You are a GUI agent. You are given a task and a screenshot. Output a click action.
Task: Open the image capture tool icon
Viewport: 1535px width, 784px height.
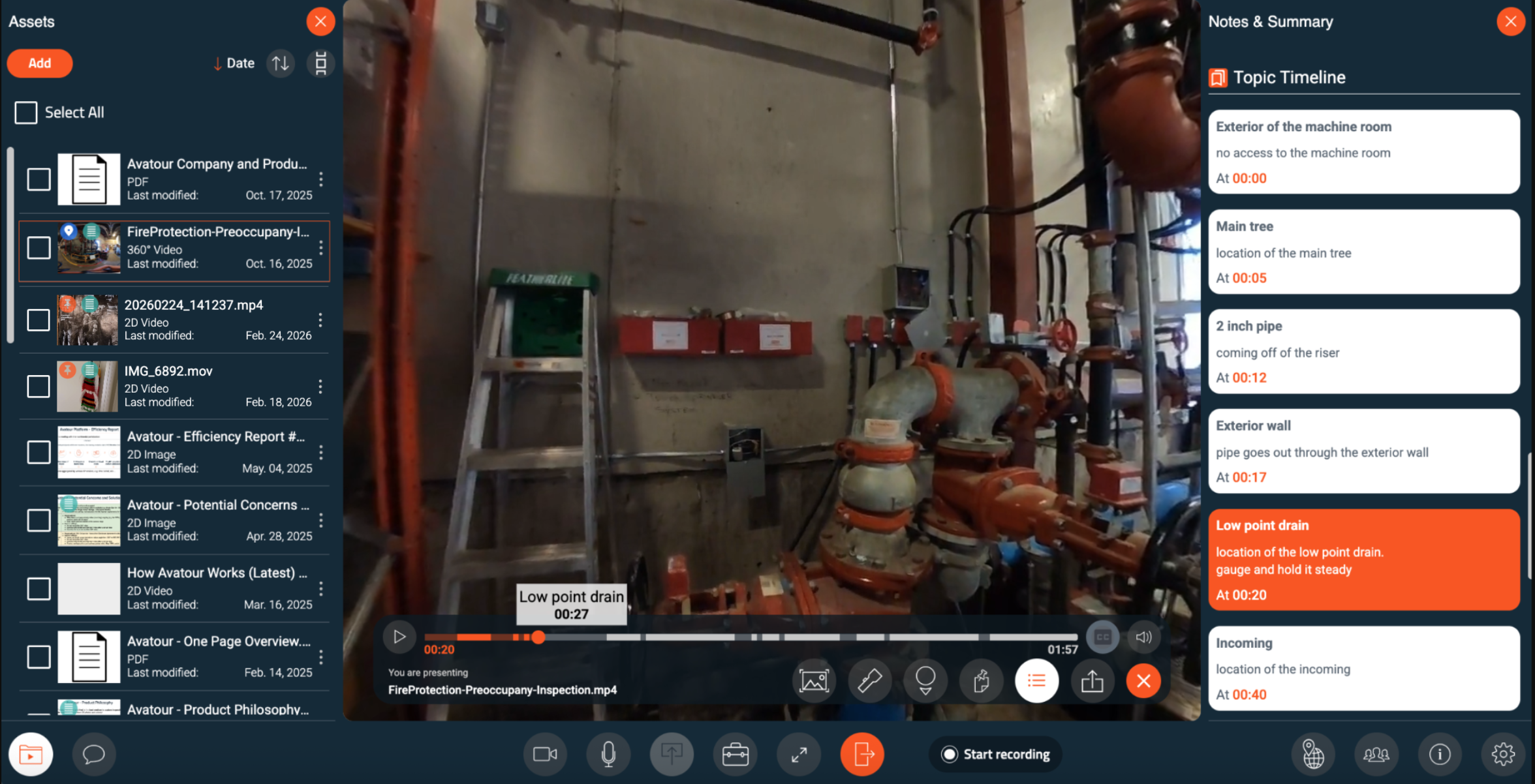pos(814,681)
